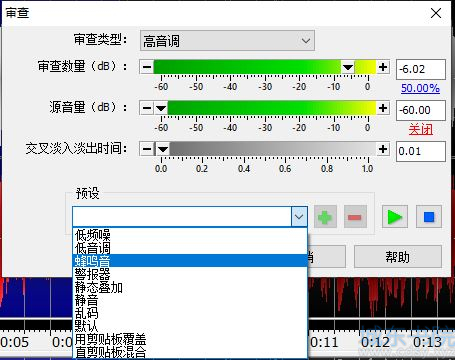
Task: Click the -60.00 value field
Action: point(421,110)
